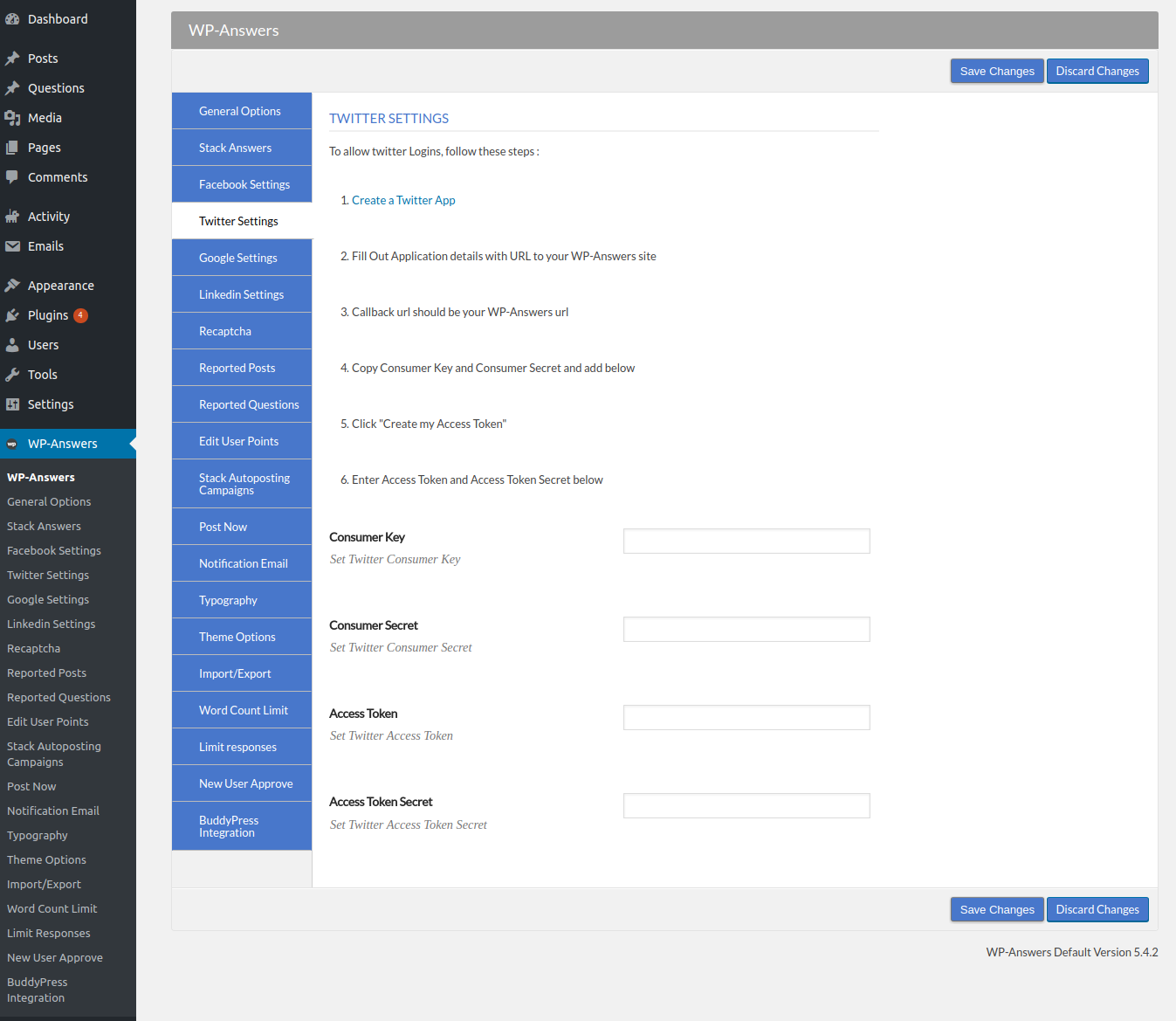This screenshot has height=1021, width=1176.
Task: Click the Questions pushpin icon
Action: point(12,88)
